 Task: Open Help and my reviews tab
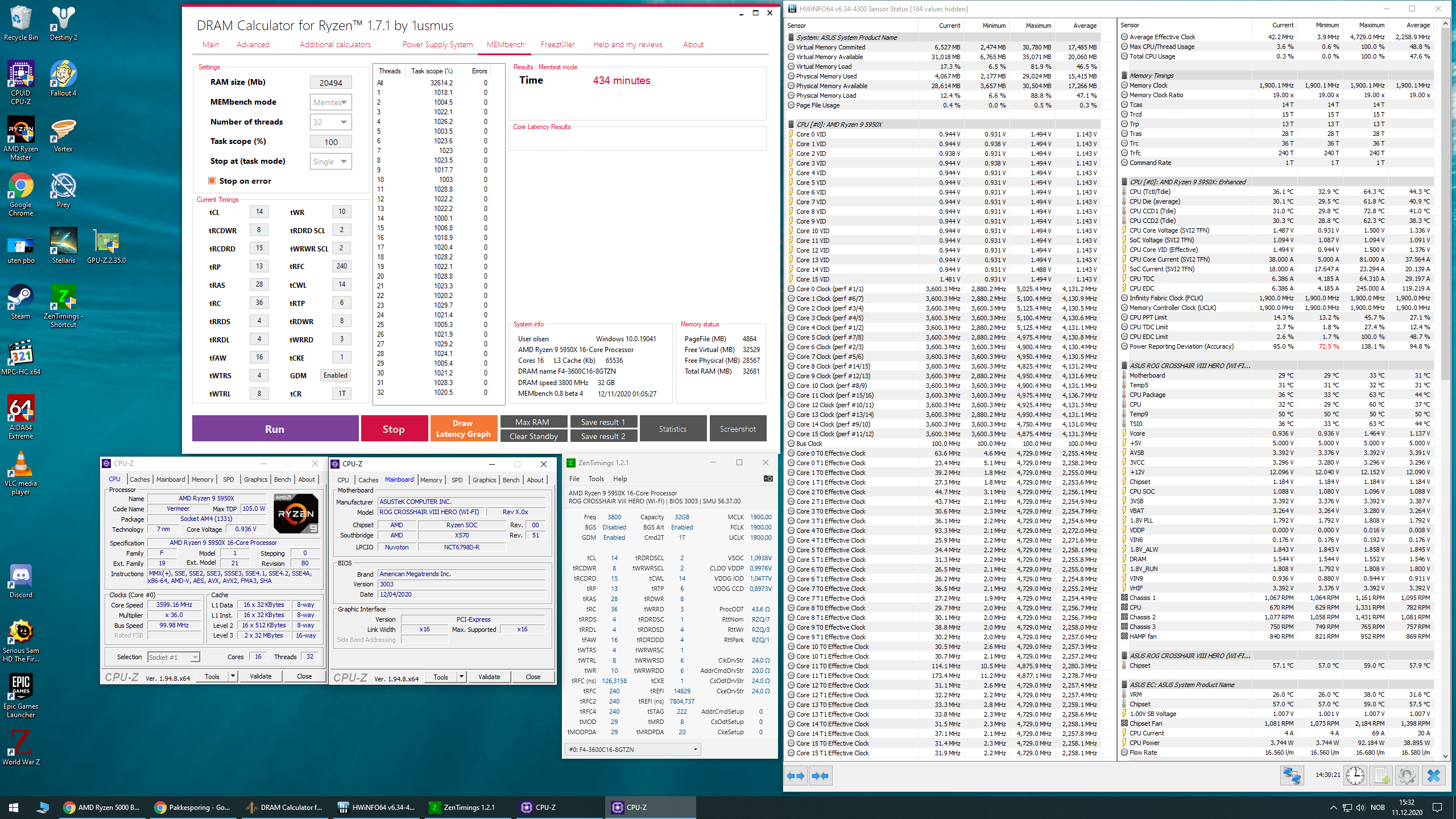pos(628,44)
